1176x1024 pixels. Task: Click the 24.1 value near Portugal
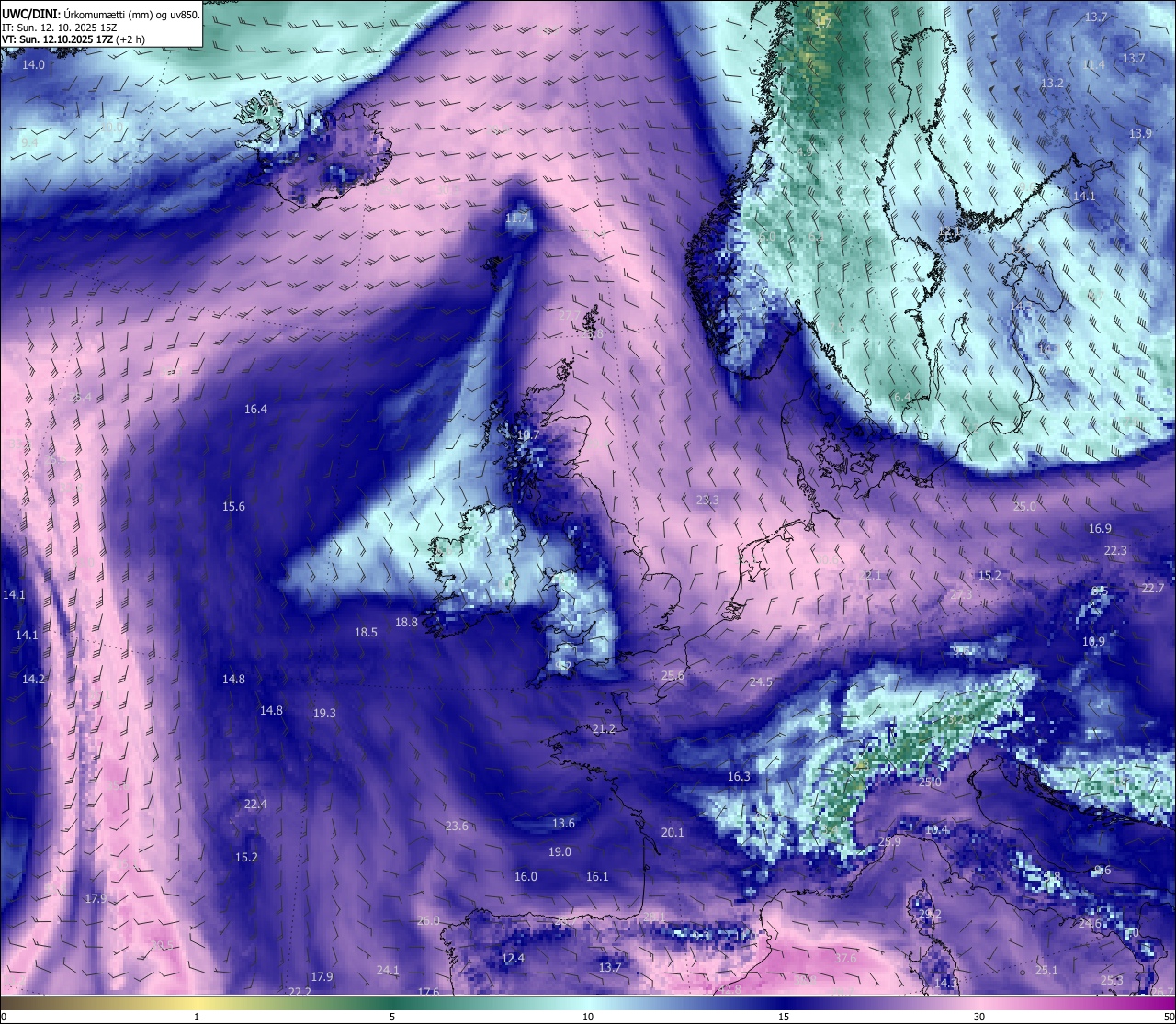[388, 971]
